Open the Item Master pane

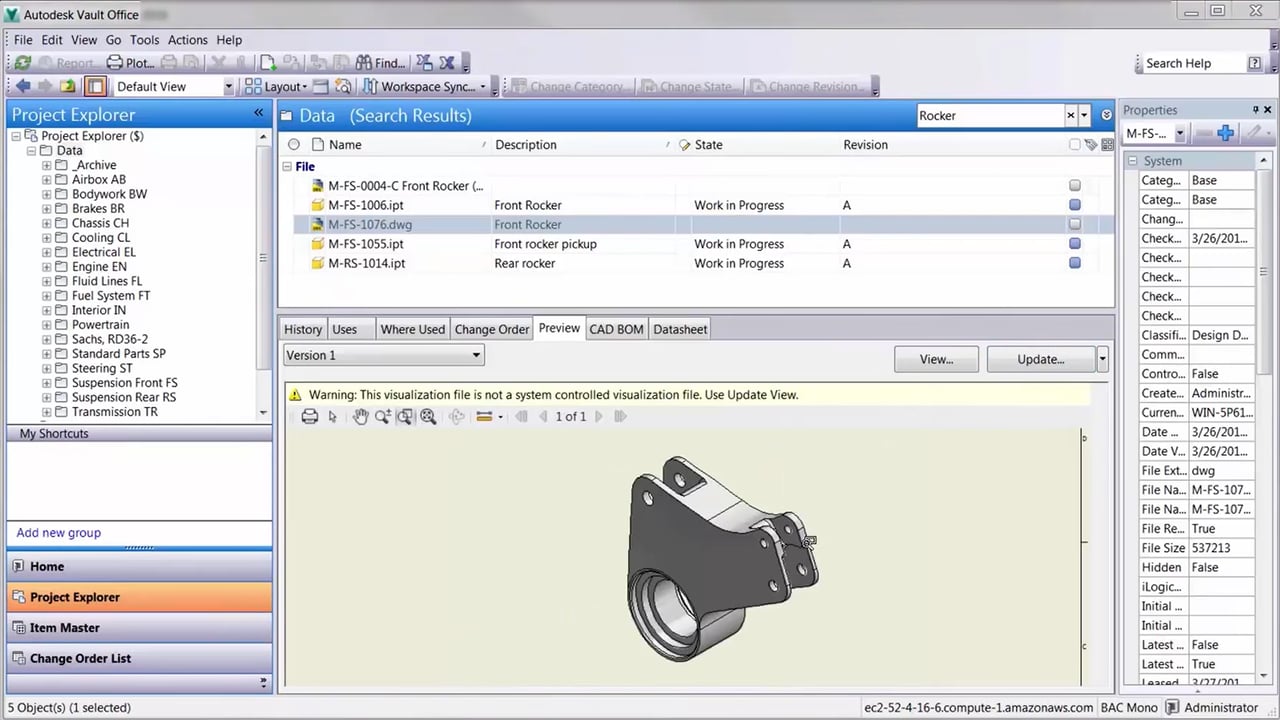tap(139, 628)
